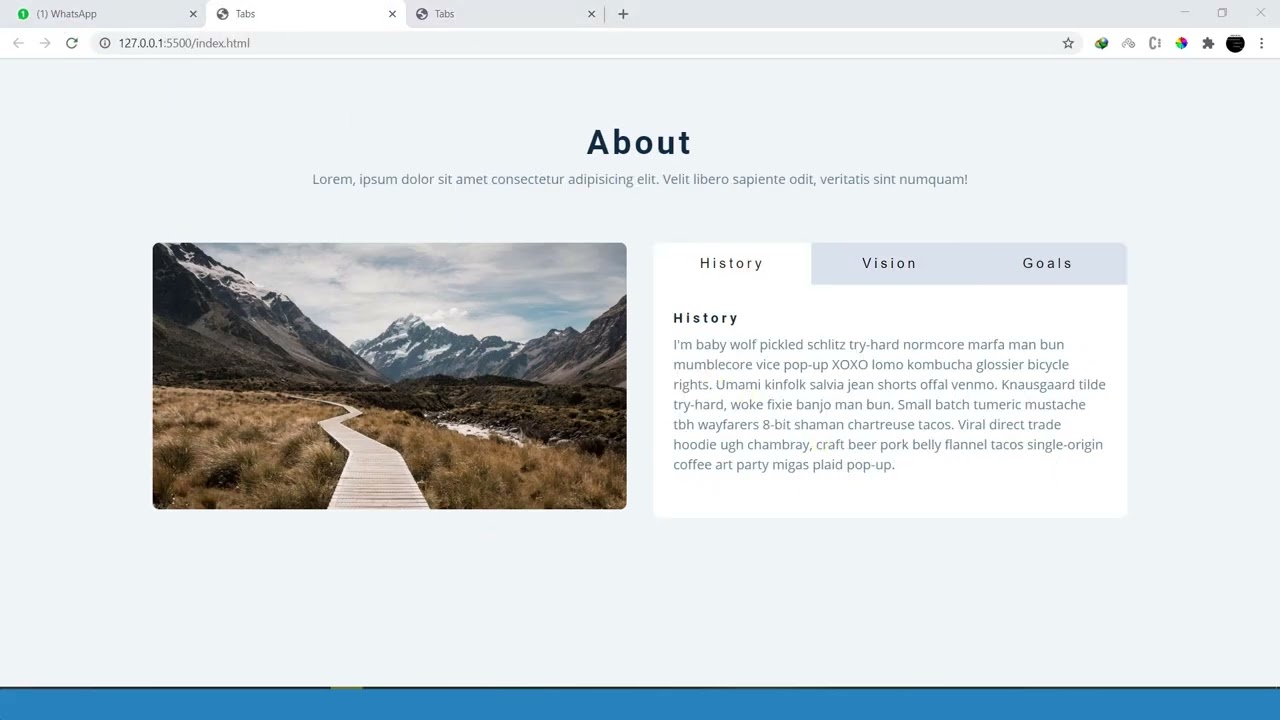Screen dimensions: 1280x720
Task: Minimize the browser window
Action: [x=1185, y=13]
